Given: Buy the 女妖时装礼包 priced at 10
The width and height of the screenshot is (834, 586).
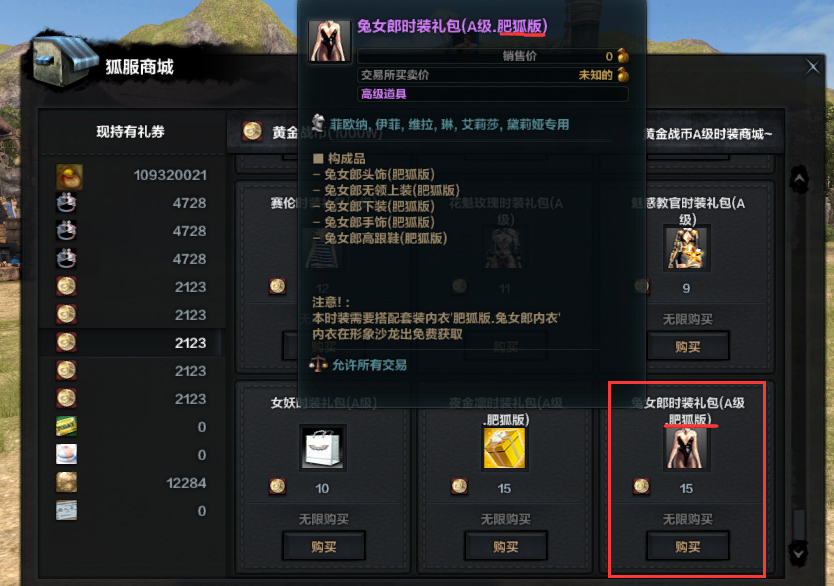Looking at the screenshot, I should tap(323, 546).
